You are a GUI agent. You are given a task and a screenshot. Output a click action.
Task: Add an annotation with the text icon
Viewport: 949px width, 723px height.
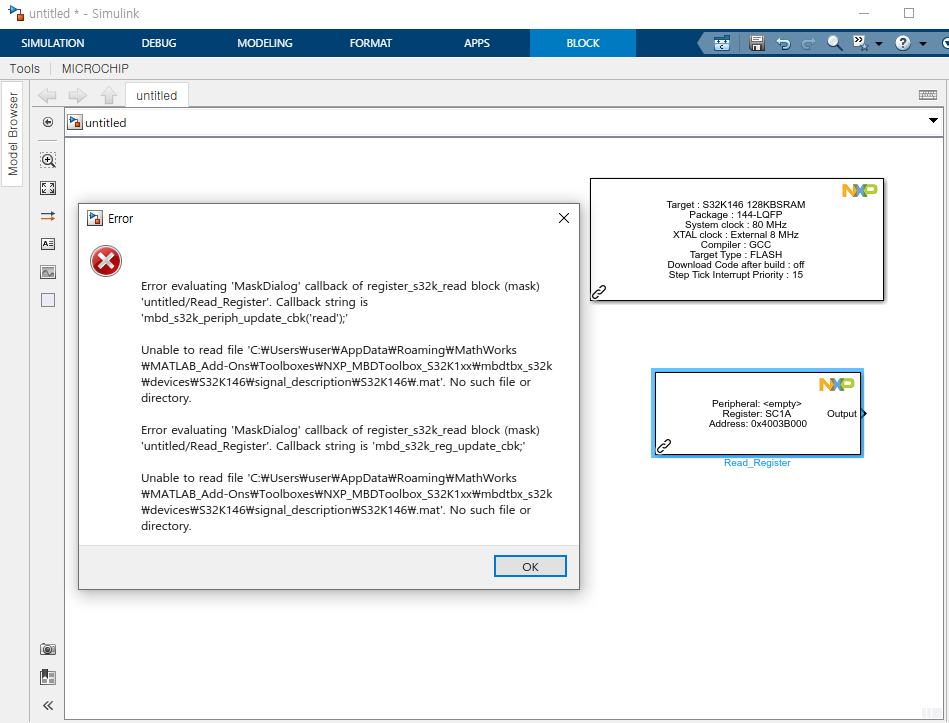click(x=48, y=244)
